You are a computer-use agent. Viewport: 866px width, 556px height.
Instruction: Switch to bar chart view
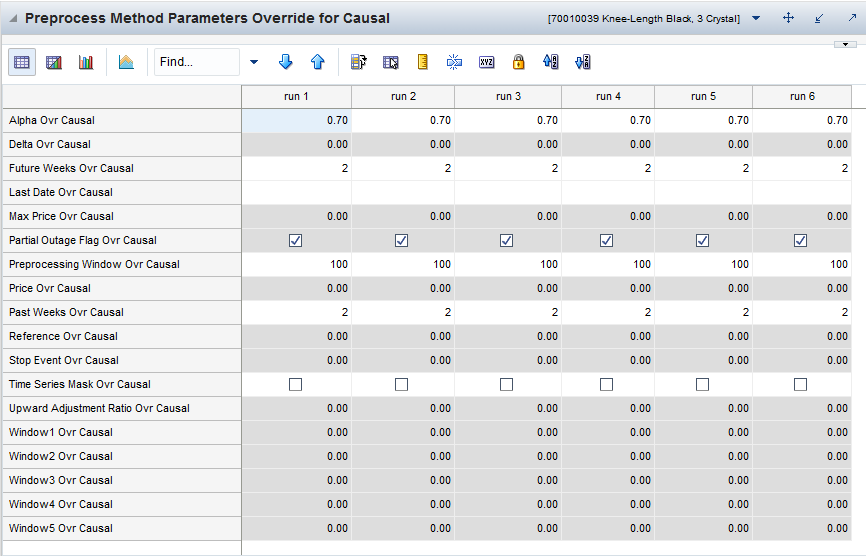tap(86, 62)
